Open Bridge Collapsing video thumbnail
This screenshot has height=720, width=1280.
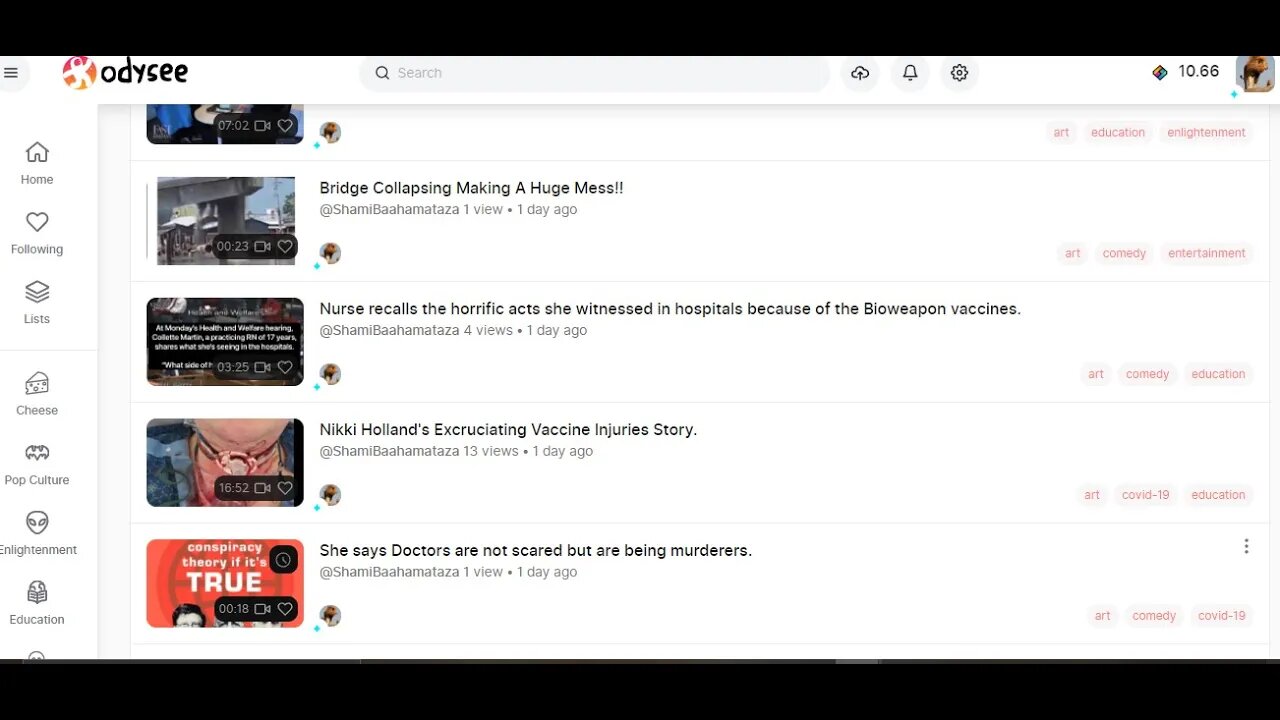point(225,221)
